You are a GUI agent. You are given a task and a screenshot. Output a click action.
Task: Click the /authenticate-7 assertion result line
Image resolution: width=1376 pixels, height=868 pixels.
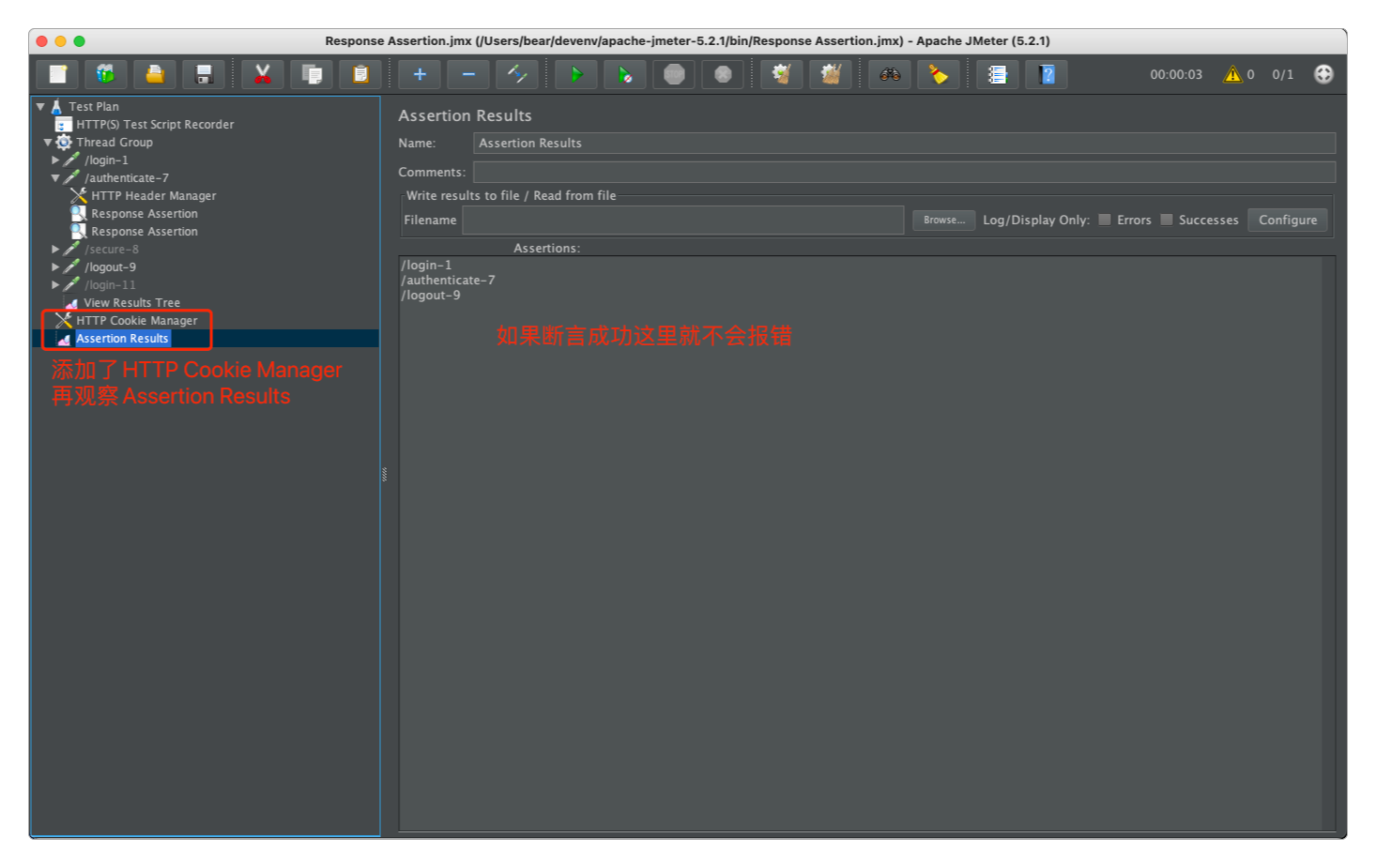(449, 281)
